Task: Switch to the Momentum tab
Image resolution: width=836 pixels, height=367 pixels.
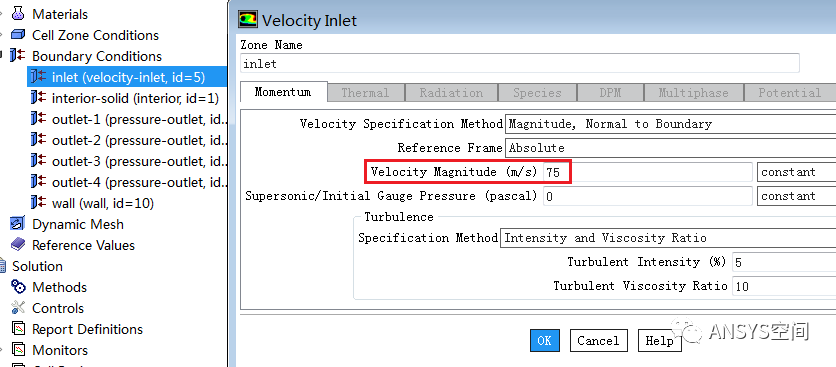Action: pyautogui.click(x=283, y=92)
